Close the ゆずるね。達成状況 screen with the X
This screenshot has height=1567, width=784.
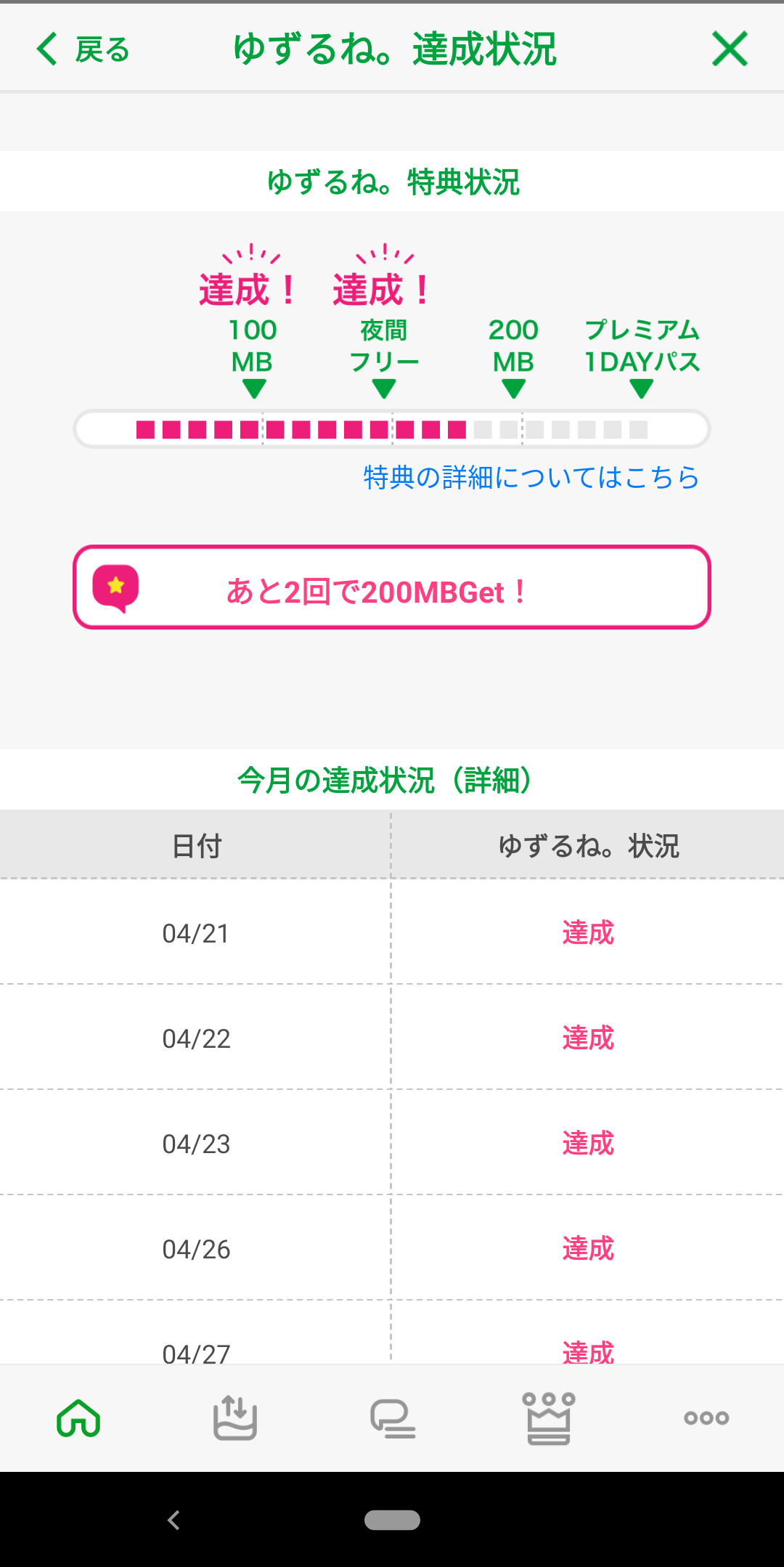click(x=730, y=49)
